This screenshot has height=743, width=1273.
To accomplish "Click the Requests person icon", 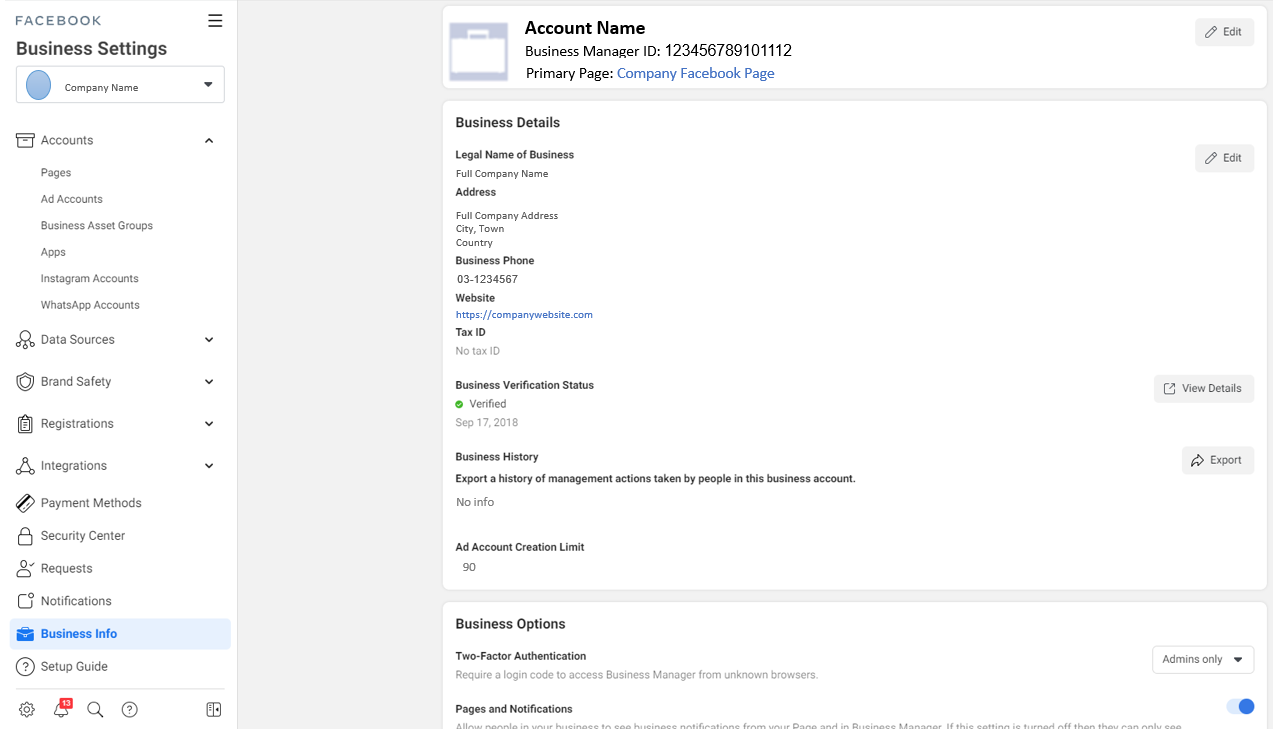I will (x=25, y=569).
